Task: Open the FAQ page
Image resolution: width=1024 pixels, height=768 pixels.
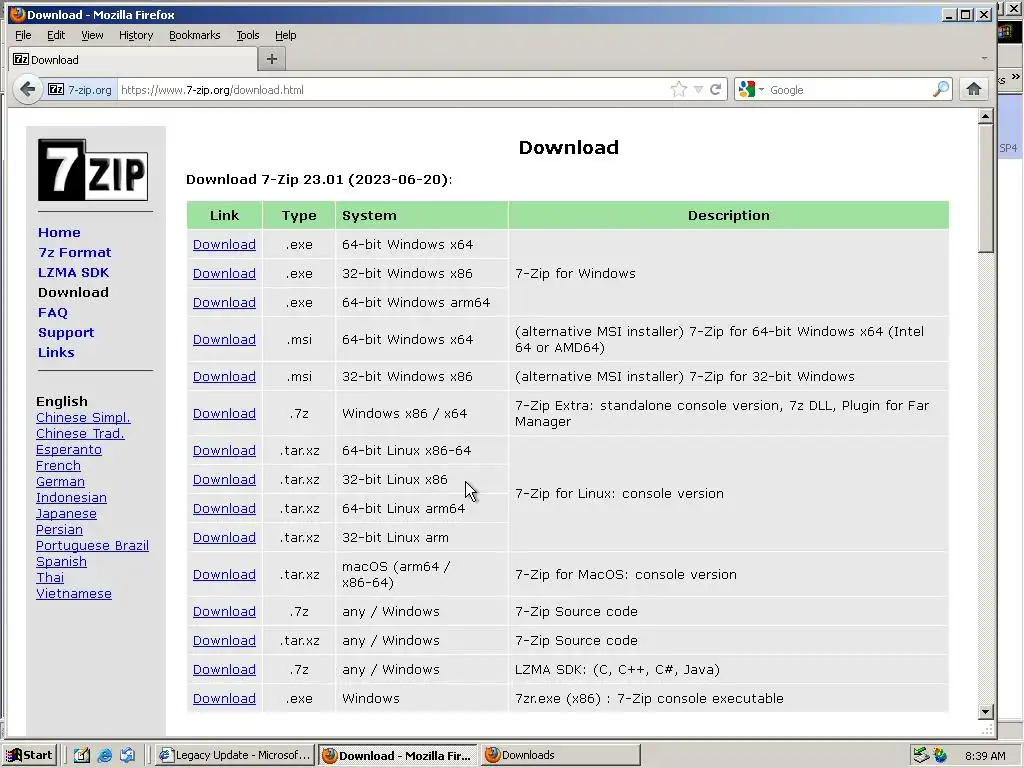Action: (x=52, y=313)
